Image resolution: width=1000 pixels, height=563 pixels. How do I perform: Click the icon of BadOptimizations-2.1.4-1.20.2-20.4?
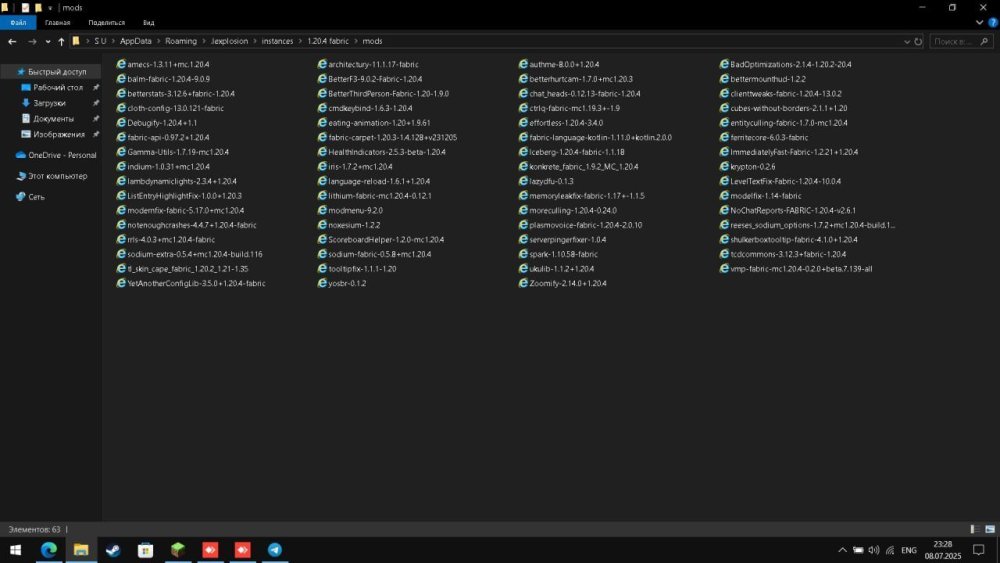[724, 64]
